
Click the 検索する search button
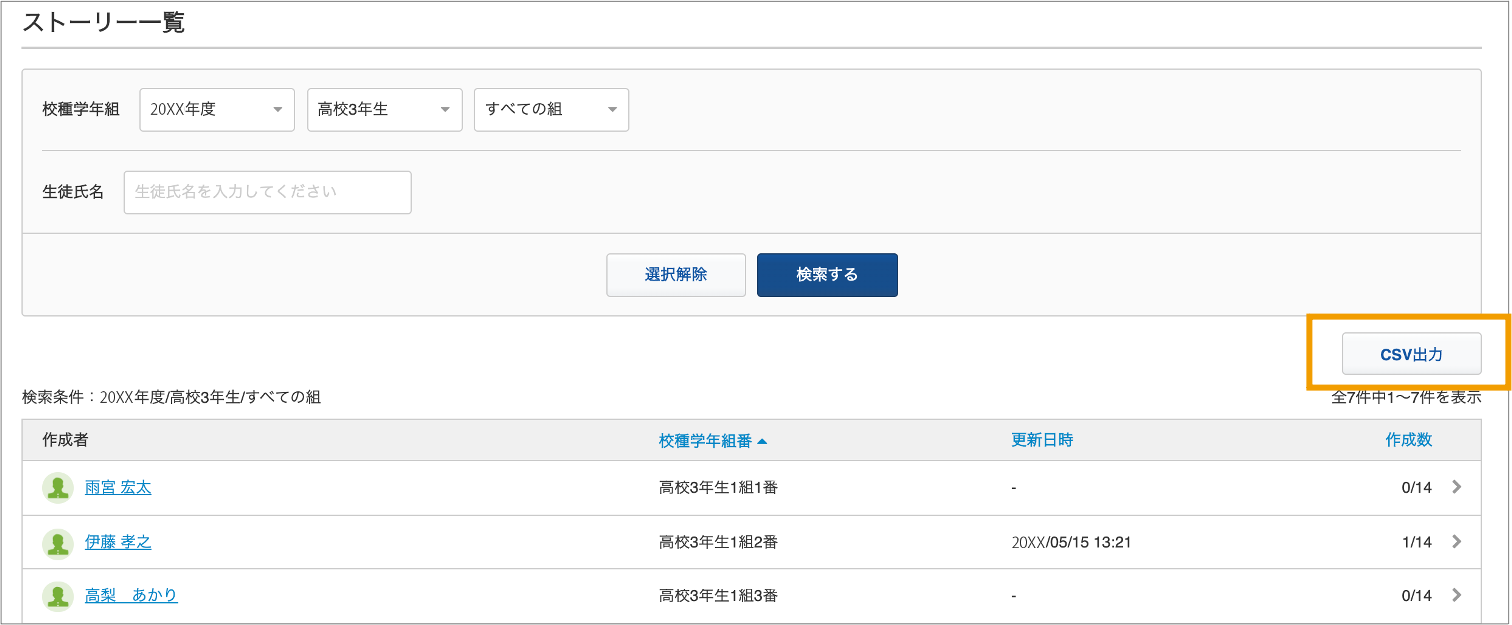pos(827,275)
